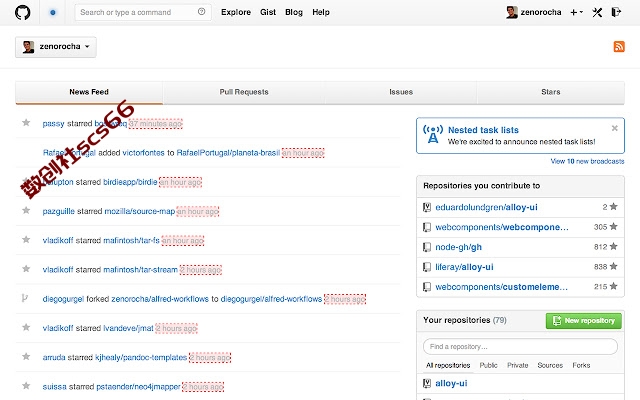Click the broadcast antenna icon
The image size is (640, 400).
[x=433, y=134]
